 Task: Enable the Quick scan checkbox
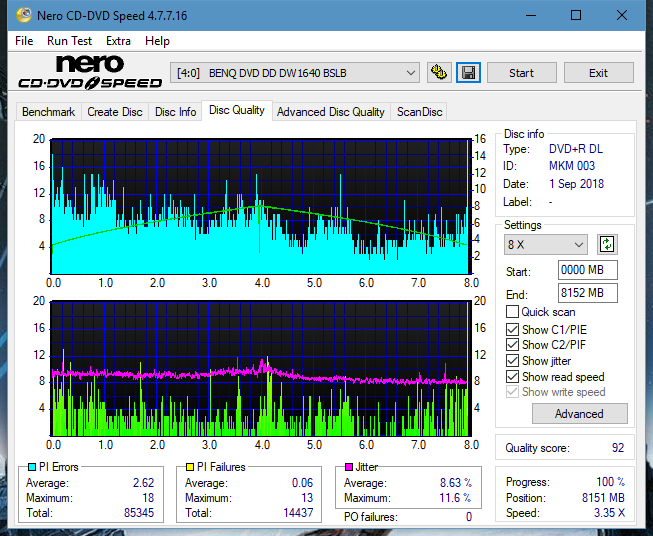point(512,312)
